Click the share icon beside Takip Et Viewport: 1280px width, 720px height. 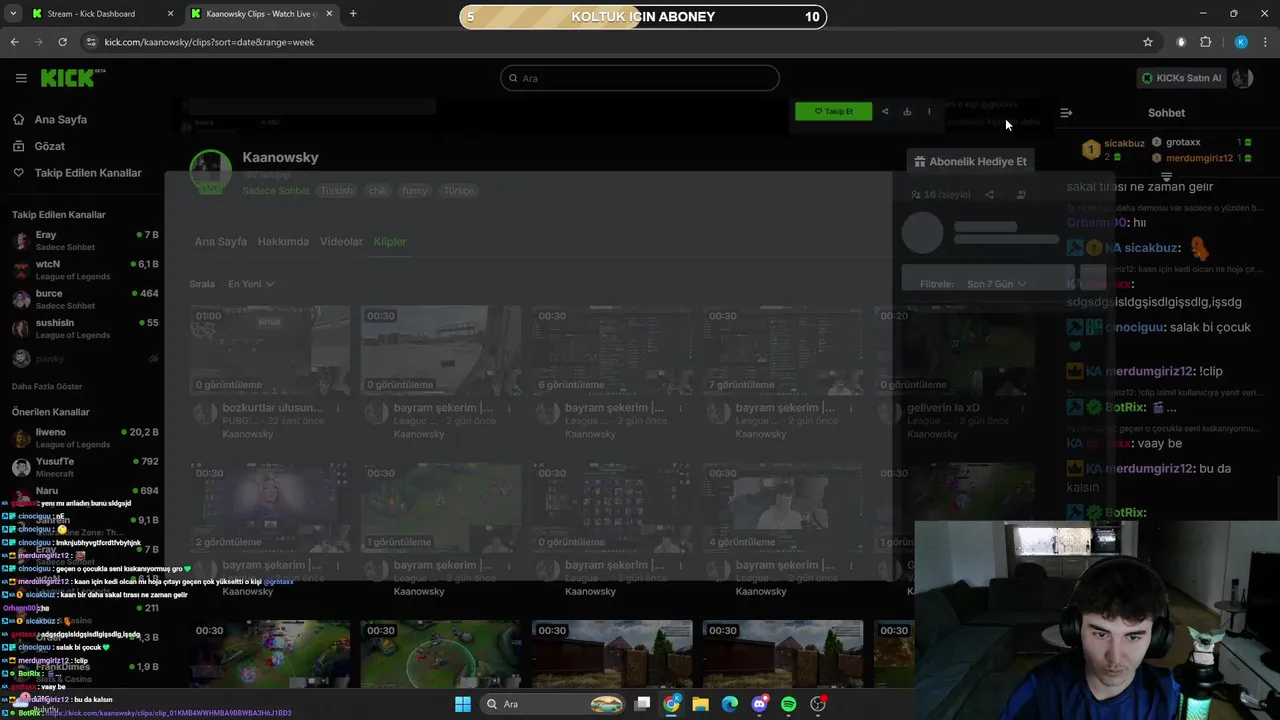point(885,111)
